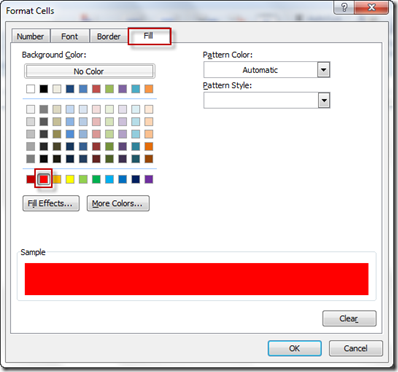Select the dark red standard color swatch
This screenshot has width=398, height=372.
coord(31,179)
